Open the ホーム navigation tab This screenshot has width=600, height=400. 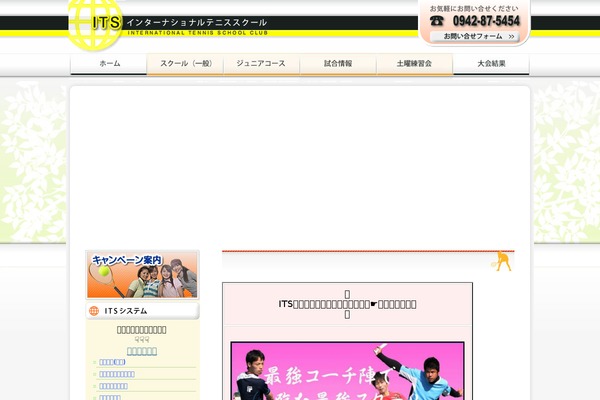[x=109, y=64]
